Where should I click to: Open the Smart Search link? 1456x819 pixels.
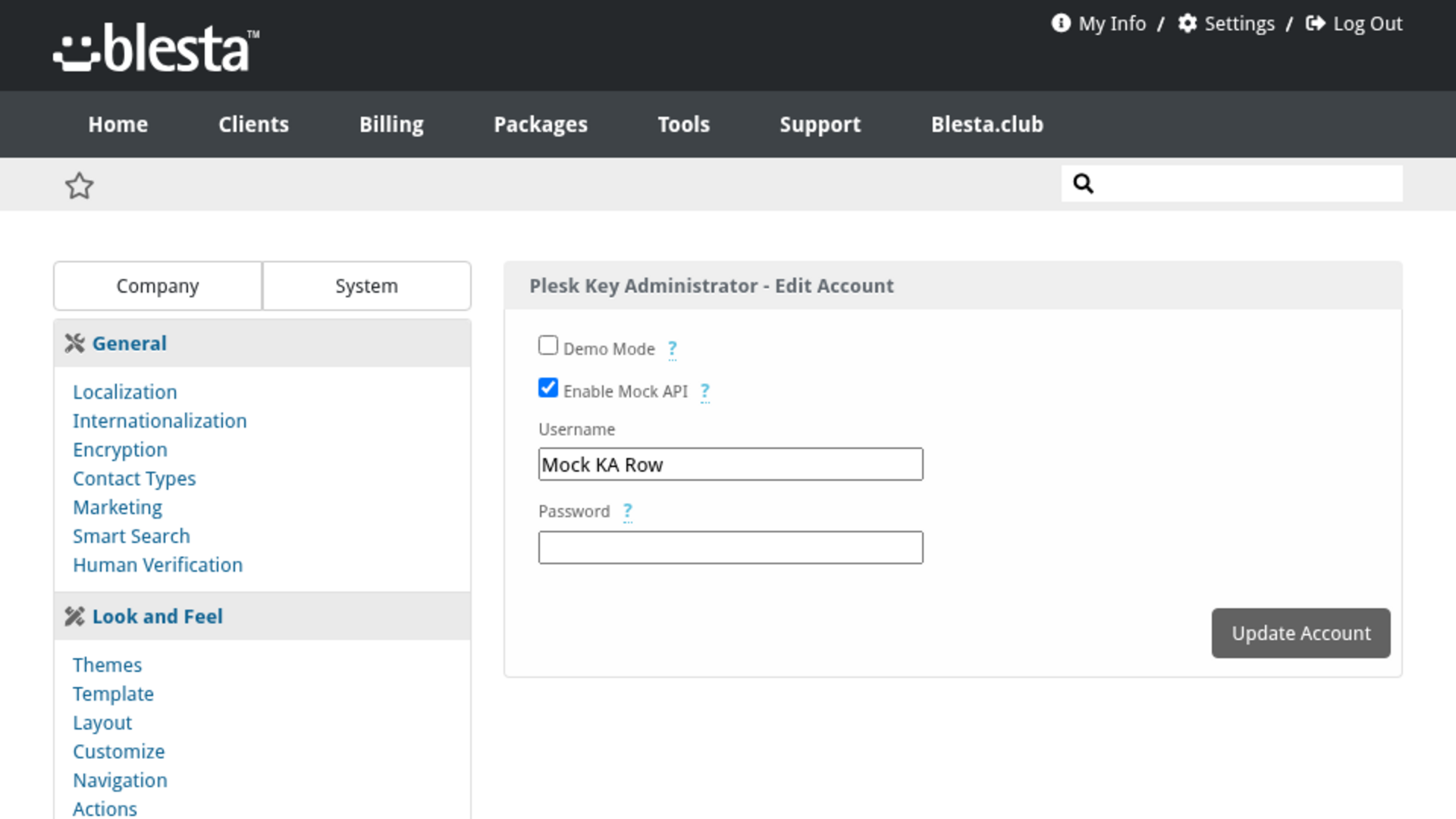click(131, 536)
